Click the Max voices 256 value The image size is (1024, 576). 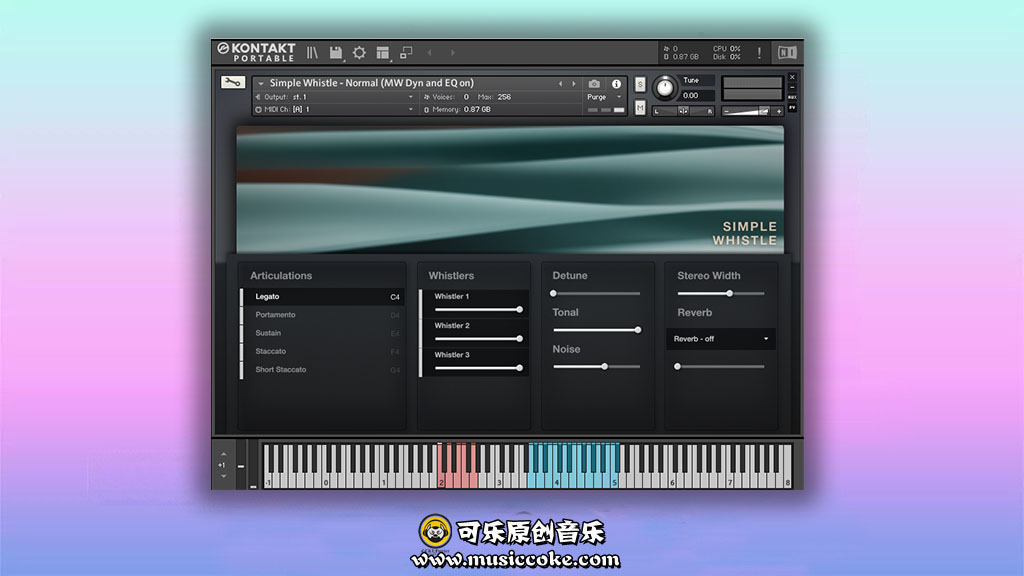point(504,97)
